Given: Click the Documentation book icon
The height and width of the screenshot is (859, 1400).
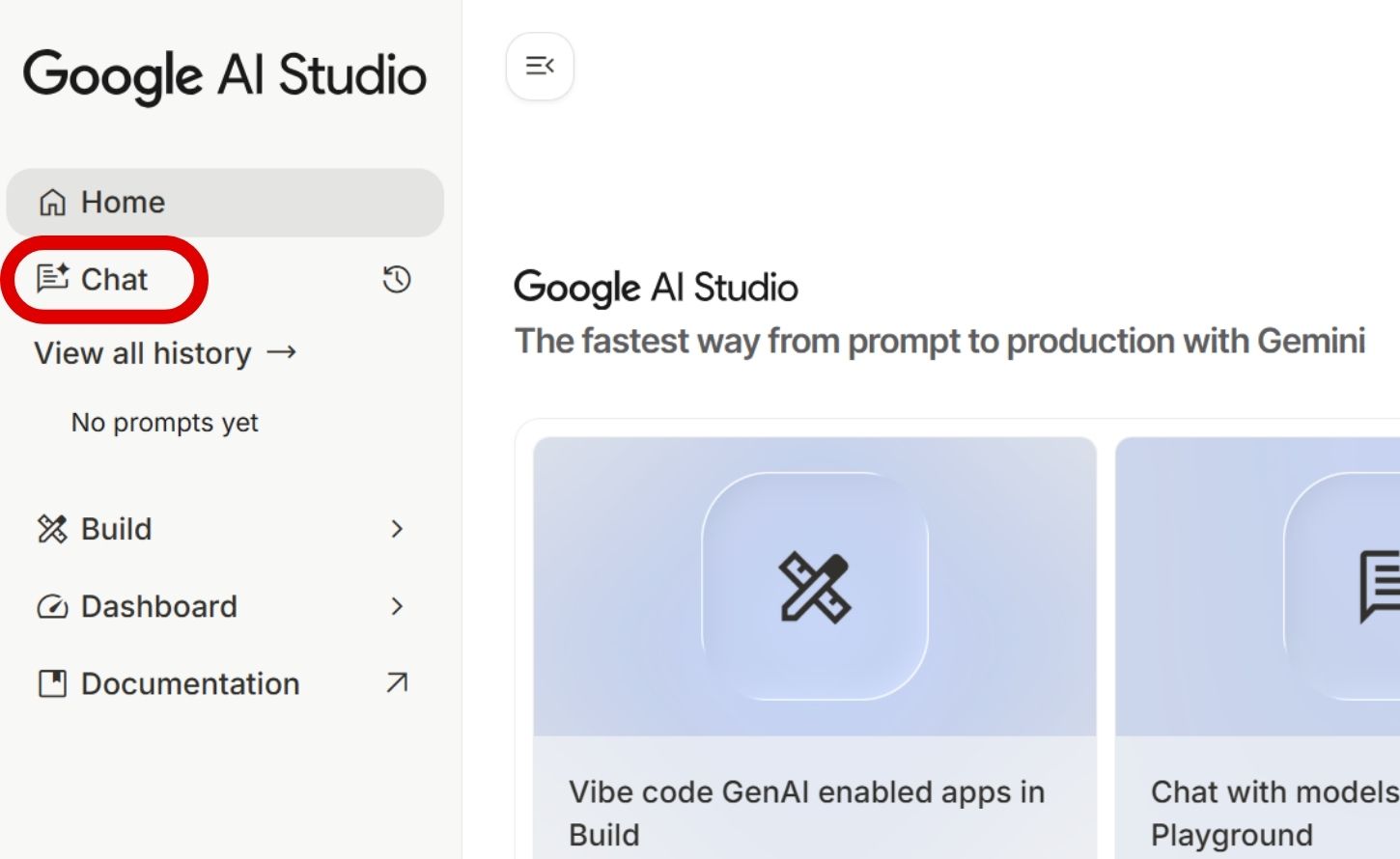Looking at the screenshot, I should pyautogui.click(x=52, y=683).
